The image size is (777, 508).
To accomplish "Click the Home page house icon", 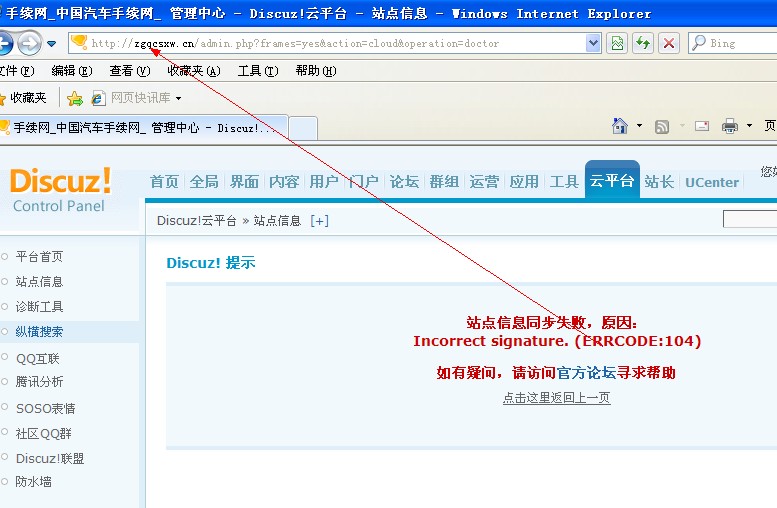I will (620, 126).
